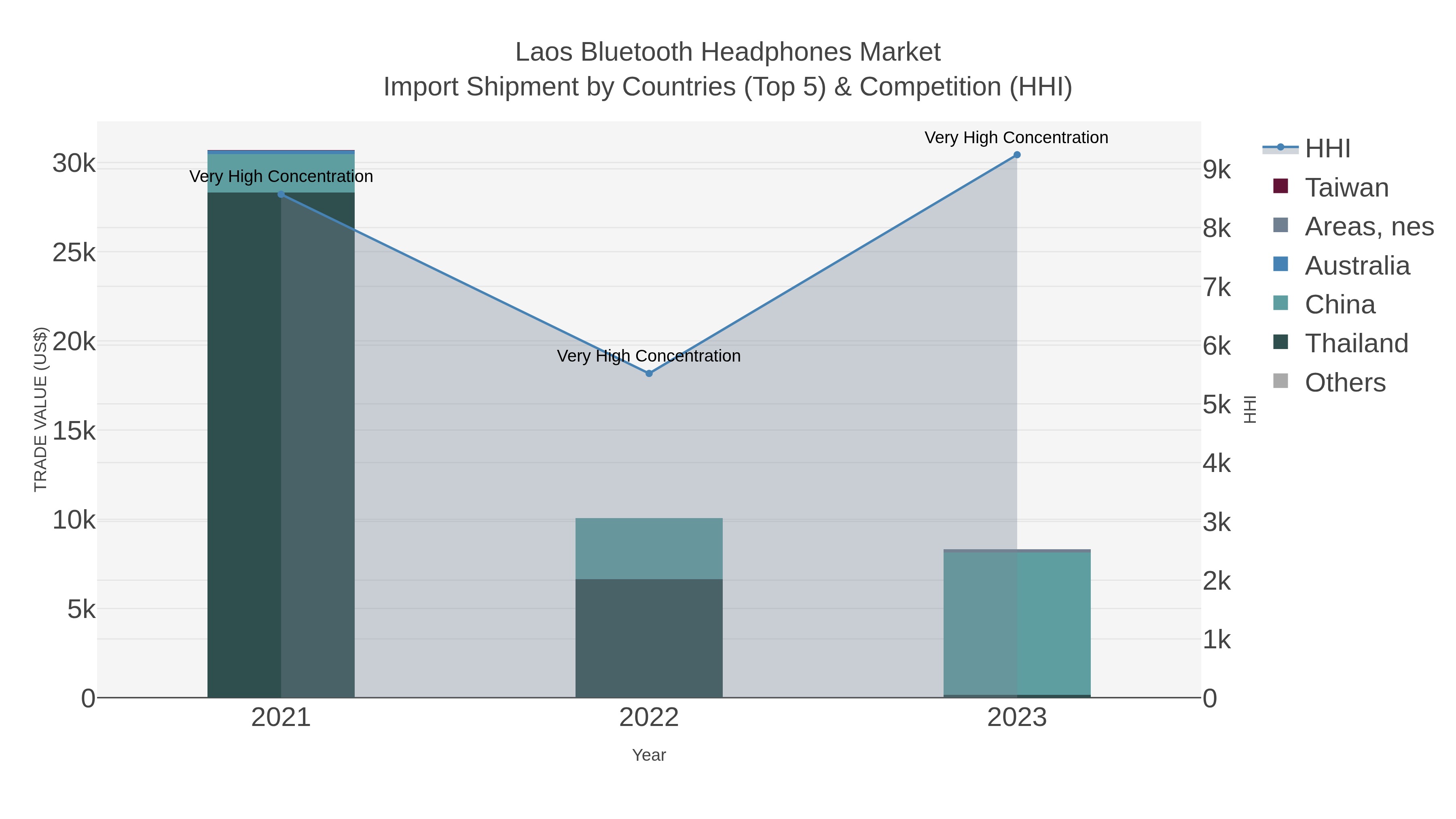Click the 2023 HHI data point

(1017, 155)
